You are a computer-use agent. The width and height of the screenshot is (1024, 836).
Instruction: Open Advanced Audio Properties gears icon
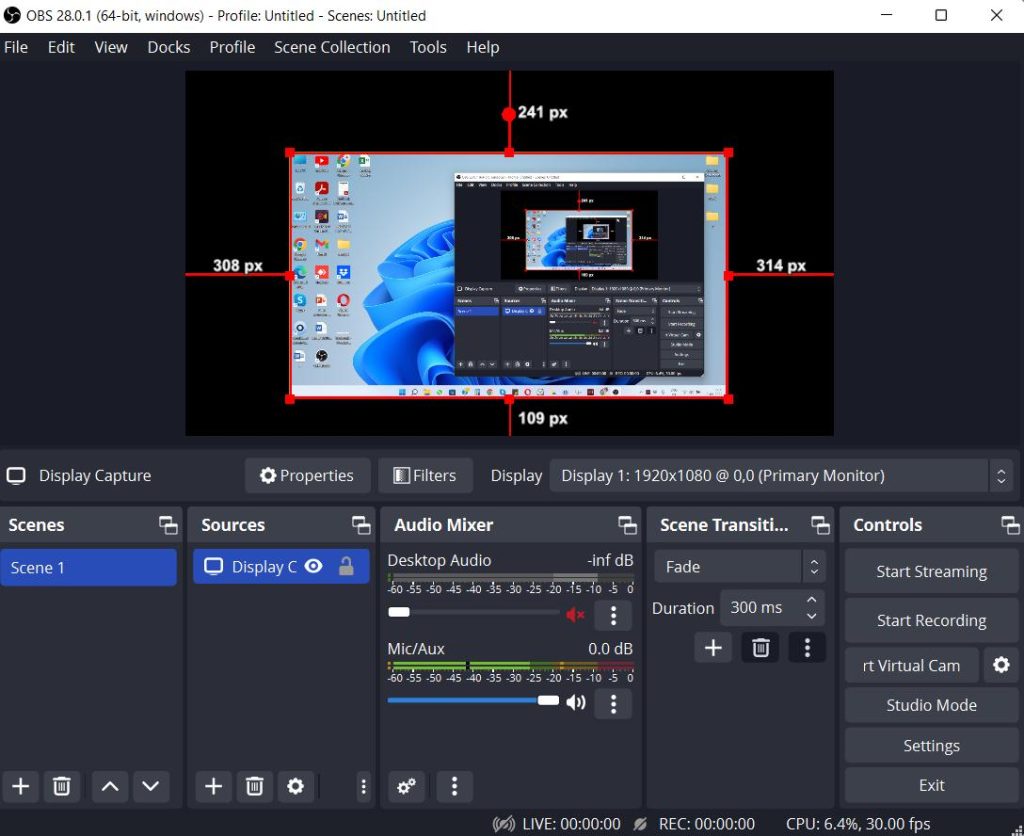[406, 786]
